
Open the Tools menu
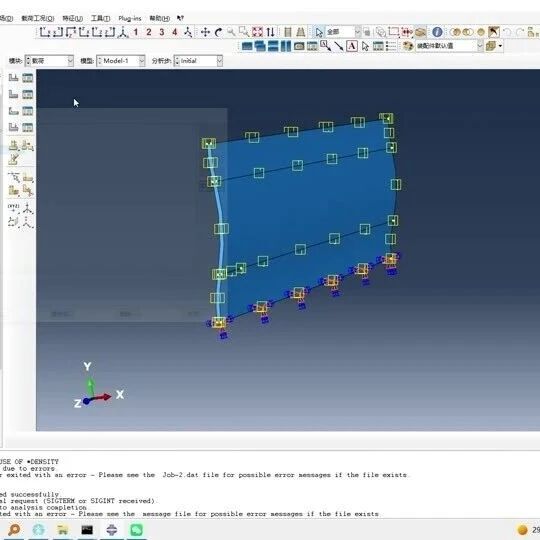tap(100, 18)
